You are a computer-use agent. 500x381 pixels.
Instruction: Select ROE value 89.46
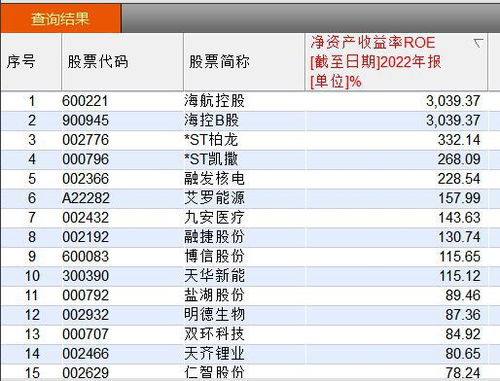[463, 295]
